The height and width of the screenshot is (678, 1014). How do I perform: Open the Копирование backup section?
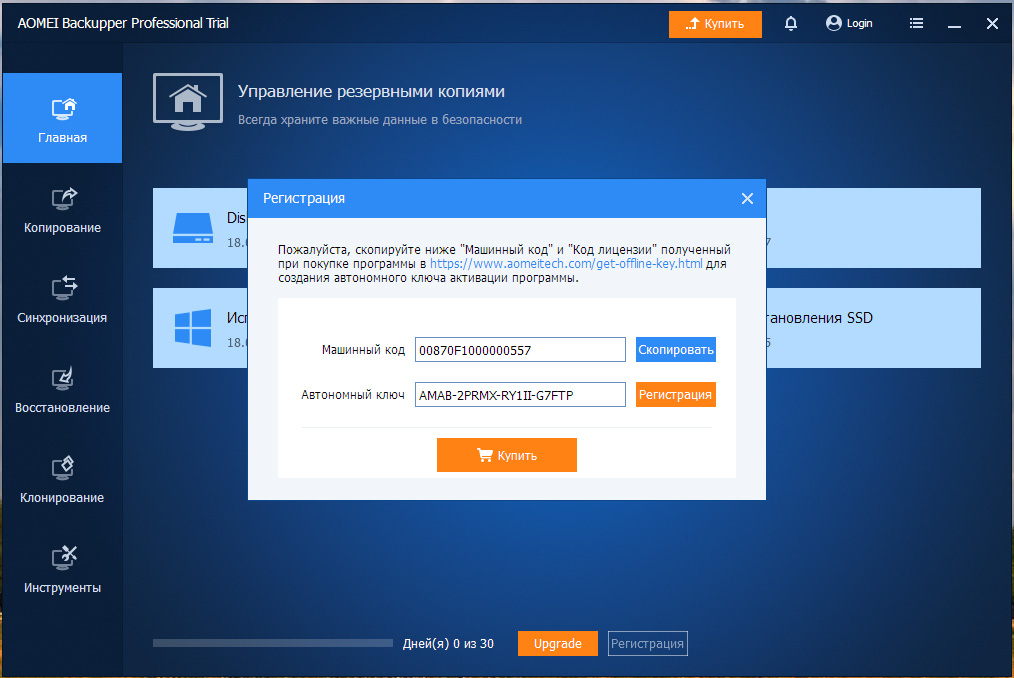click(62, 210)
